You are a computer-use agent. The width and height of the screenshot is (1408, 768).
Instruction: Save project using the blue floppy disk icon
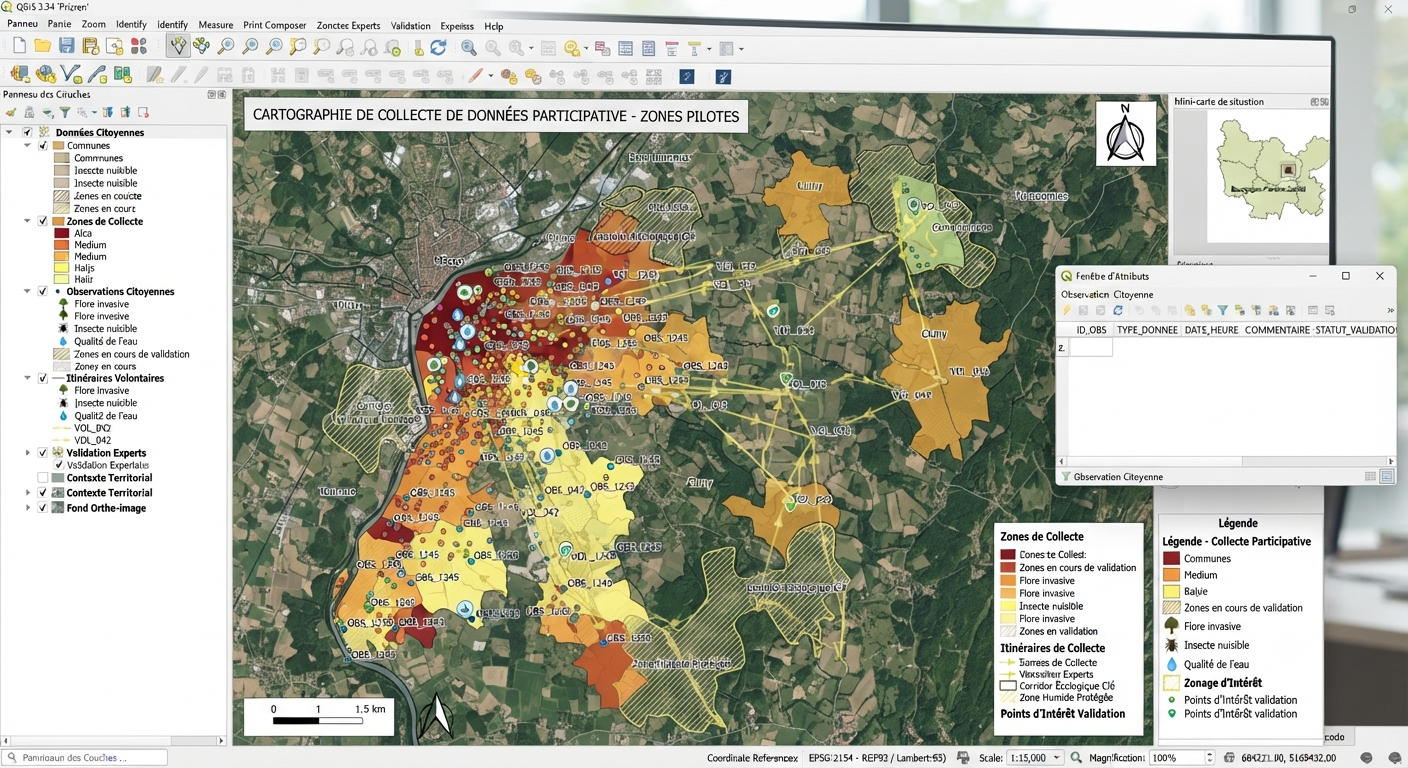67,46
